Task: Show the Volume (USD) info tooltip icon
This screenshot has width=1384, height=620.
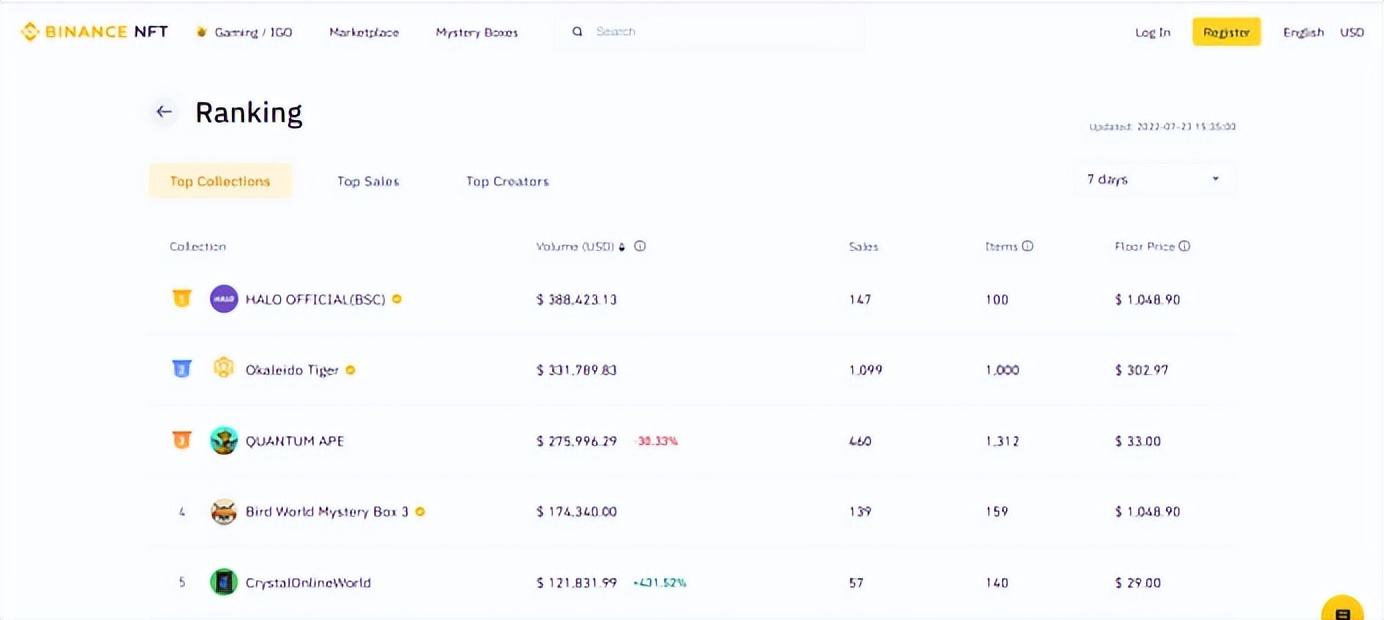Action: [x=640, y=246]
